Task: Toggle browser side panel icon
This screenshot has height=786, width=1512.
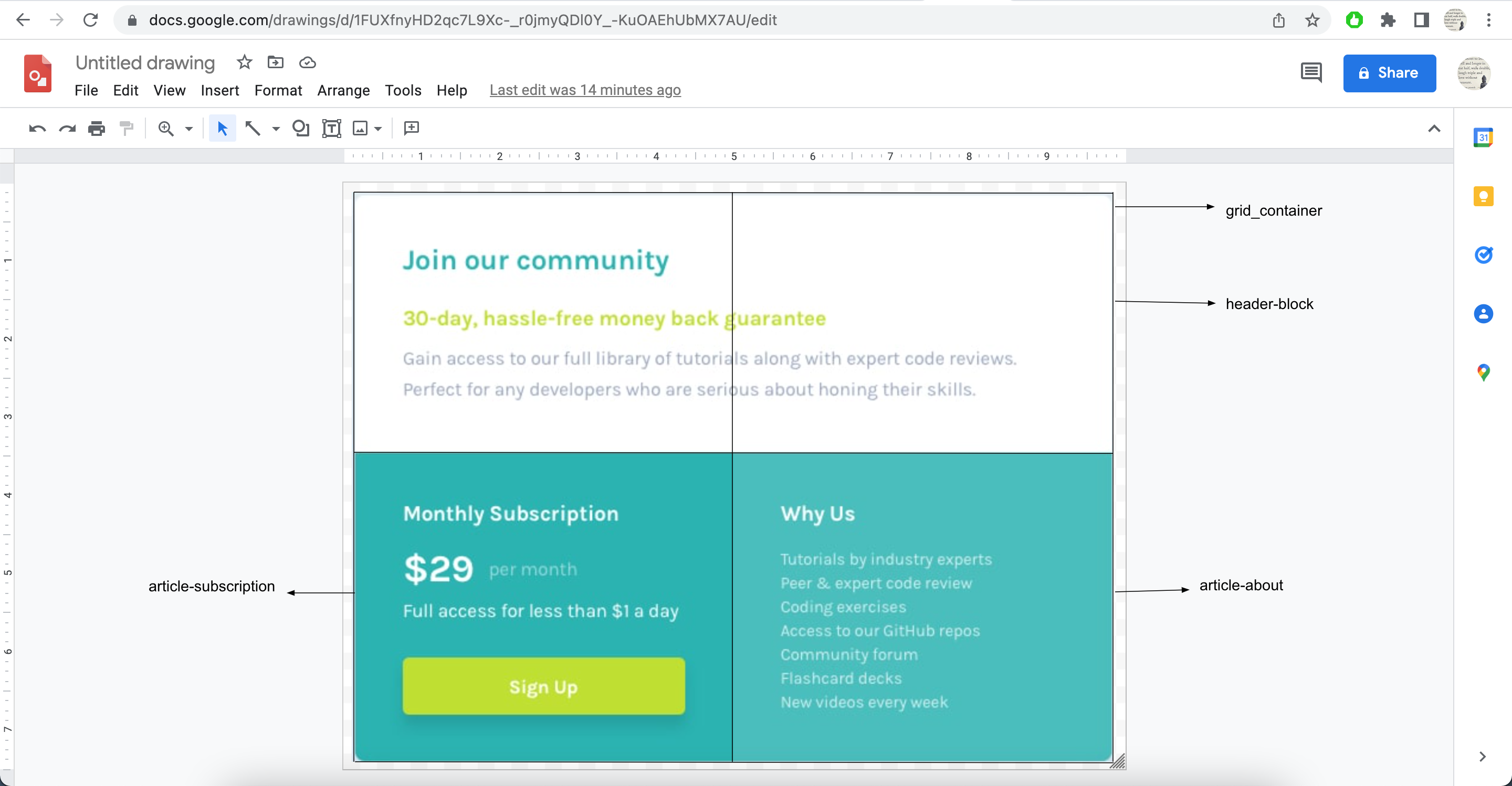Action: 1421,20
